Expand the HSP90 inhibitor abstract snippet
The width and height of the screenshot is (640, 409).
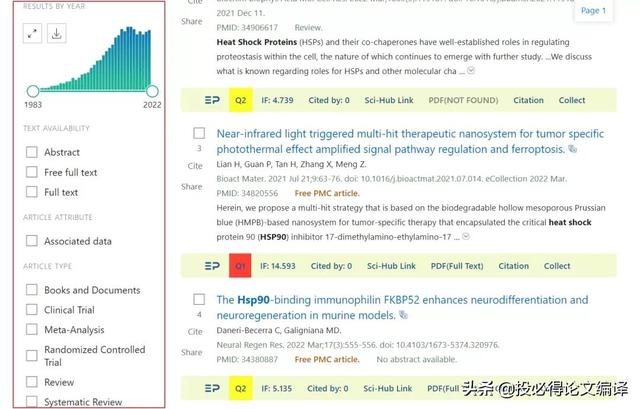click(466, 237)
